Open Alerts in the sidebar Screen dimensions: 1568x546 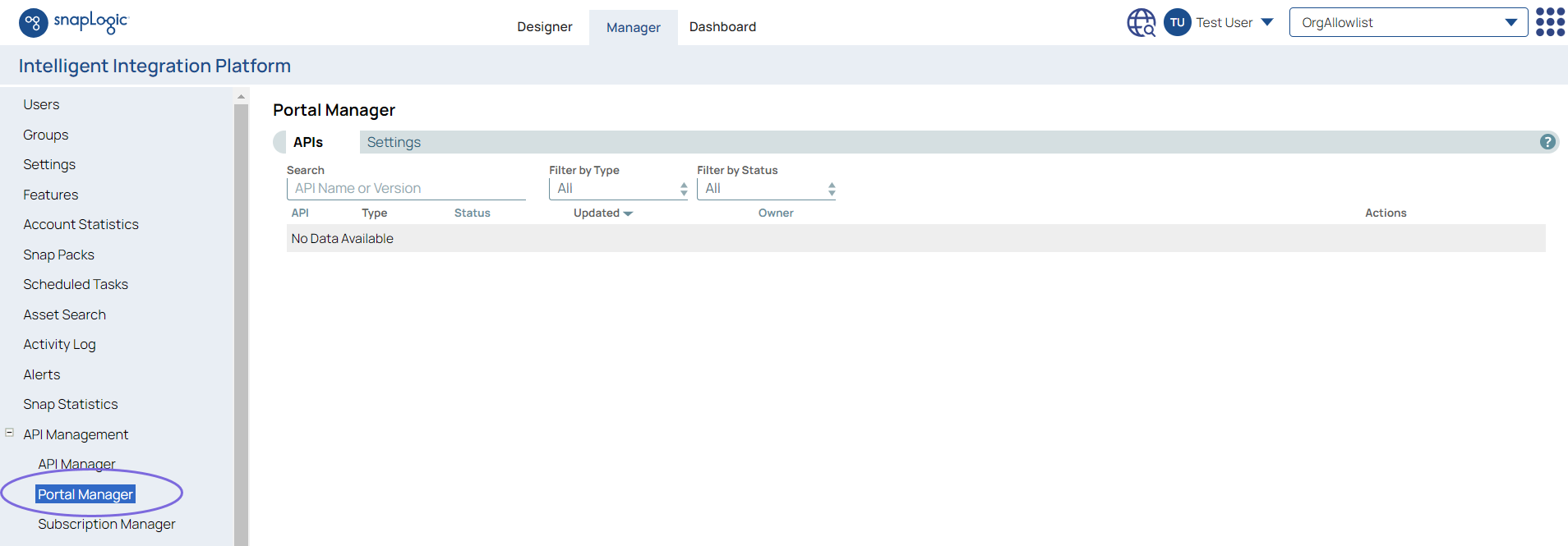click(42, 374)
